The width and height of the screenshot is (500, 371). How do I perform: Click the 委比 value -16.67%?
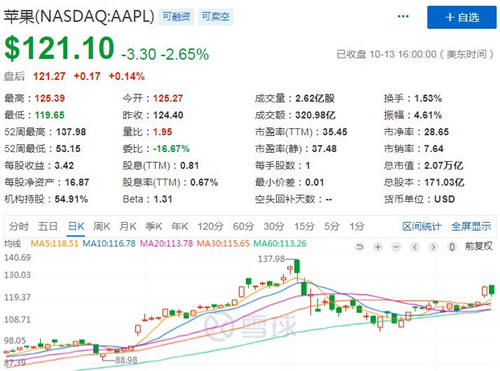171,149
